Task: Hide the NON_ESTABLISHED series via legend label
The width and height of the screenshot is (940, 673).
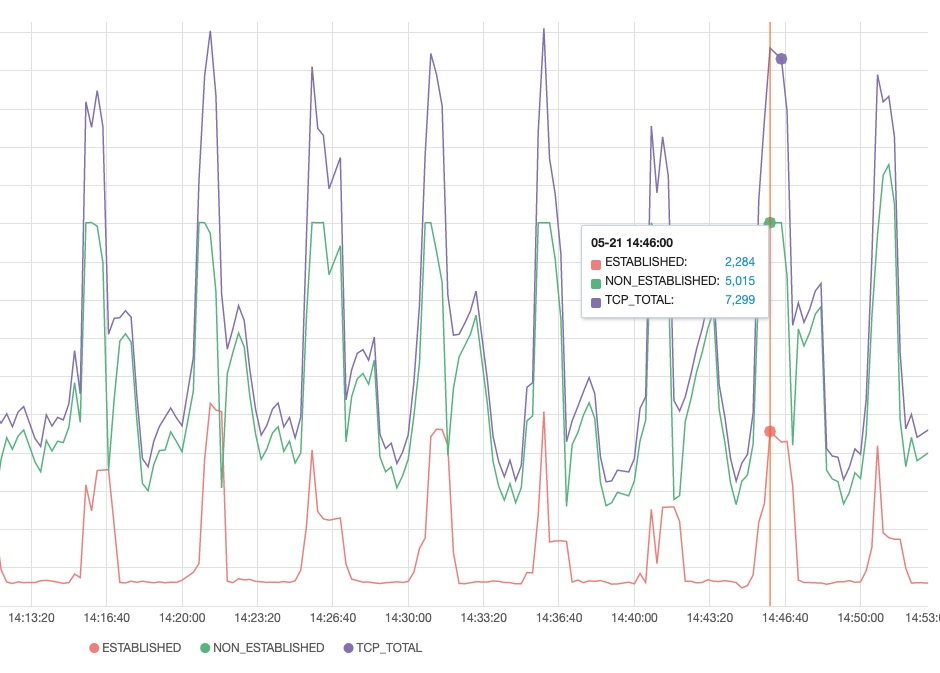Action: [268, 648]
